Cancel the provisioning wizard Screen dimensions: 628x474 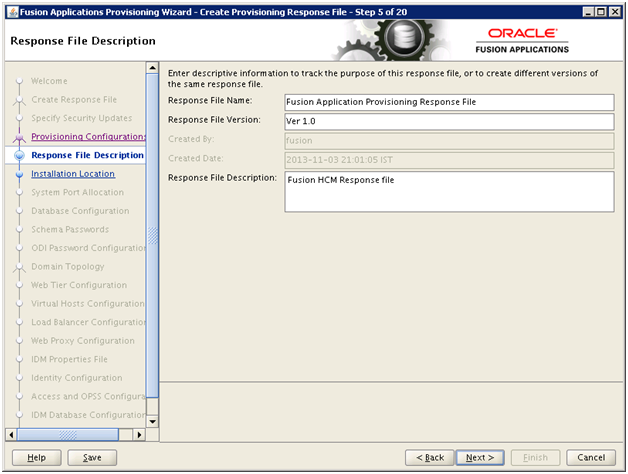point(591,457)
